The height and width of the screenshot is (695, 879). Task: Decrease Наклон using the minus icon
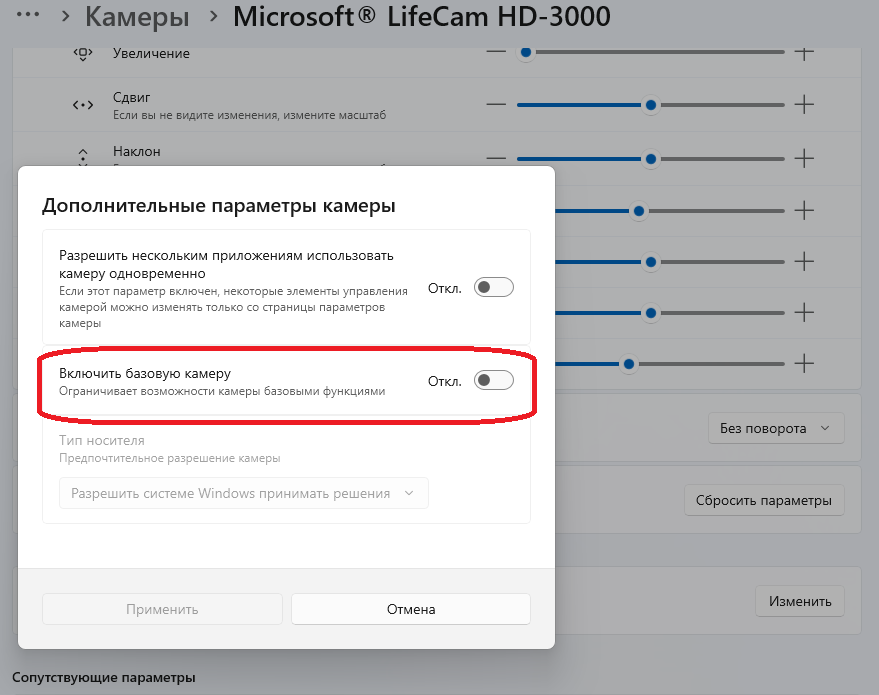[496, 159]
